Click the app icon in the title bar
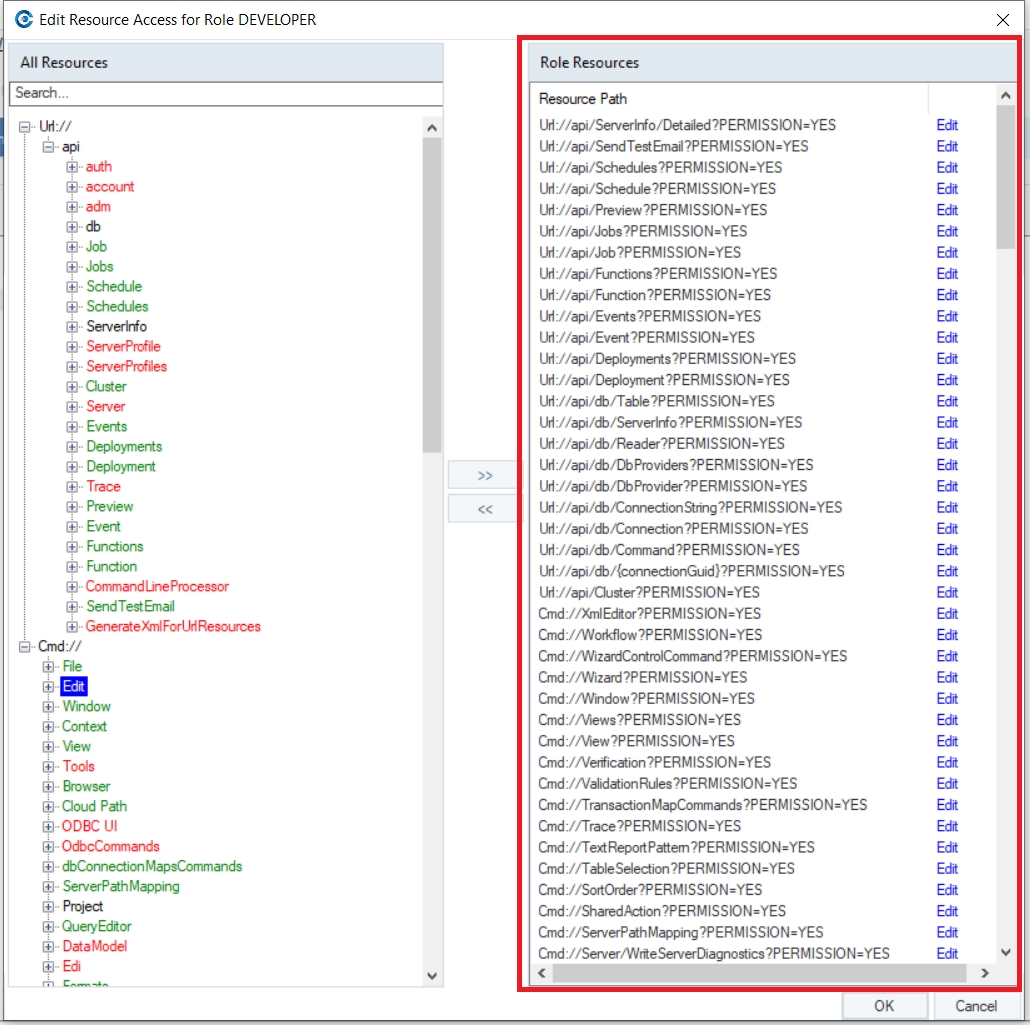1030x1025 pixels. pyautogui.click(x=24, y=19)
